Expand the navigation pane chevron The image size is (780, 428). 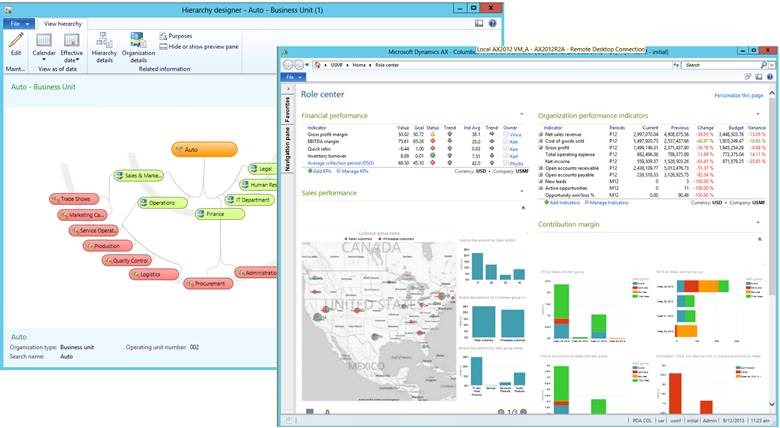(288, 89)
